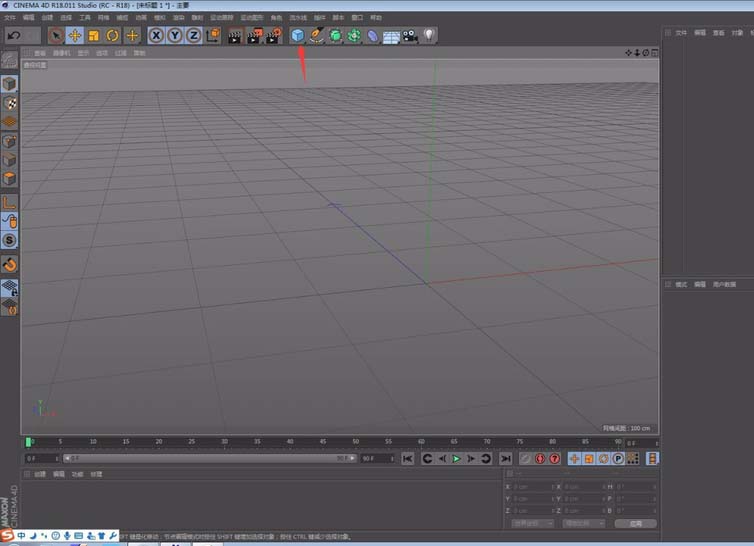The height and width of the screenshot is (546, 754).
Task: Click the Undo arrow icon
Action: pyautogui.click(x=13, y=36)
